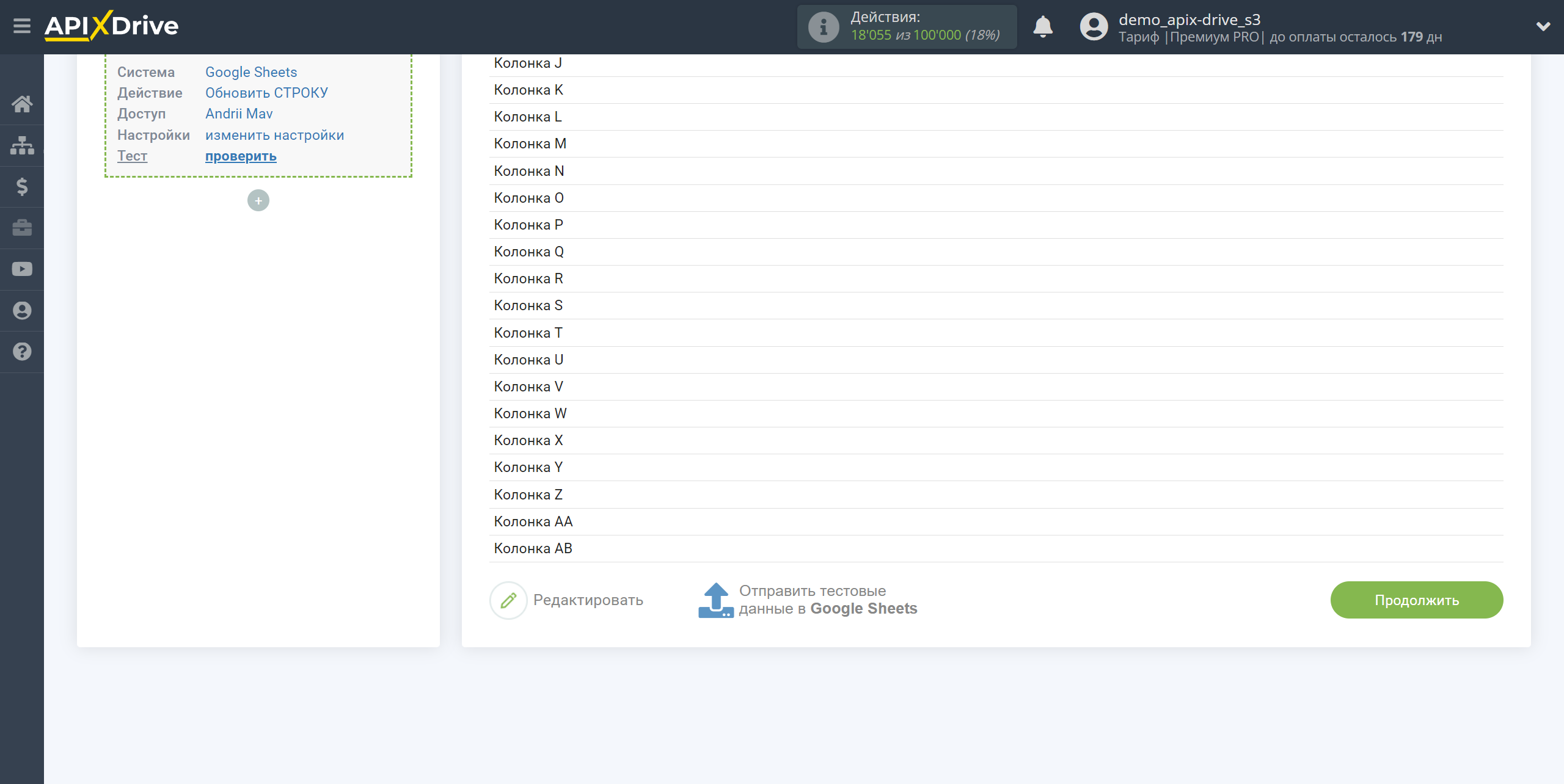Open the profile sidebar icon

tap(22, 310)
